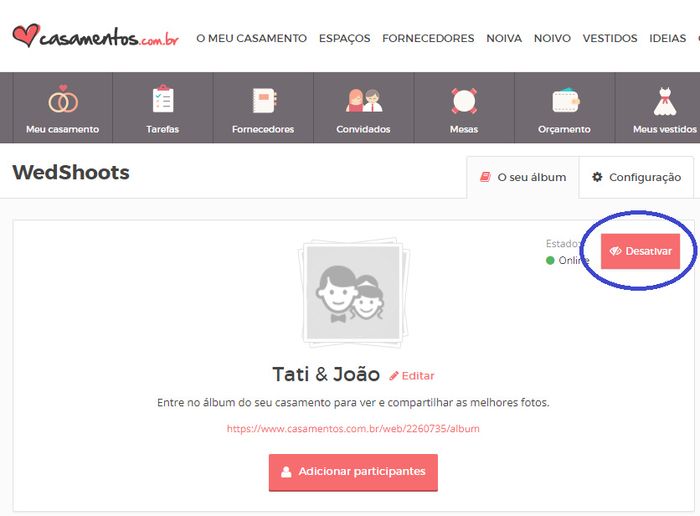The height and width of the screenshot is (516, 700).
Task: Open the ESPAÇOS menu item
Action: tap(345, 38)
